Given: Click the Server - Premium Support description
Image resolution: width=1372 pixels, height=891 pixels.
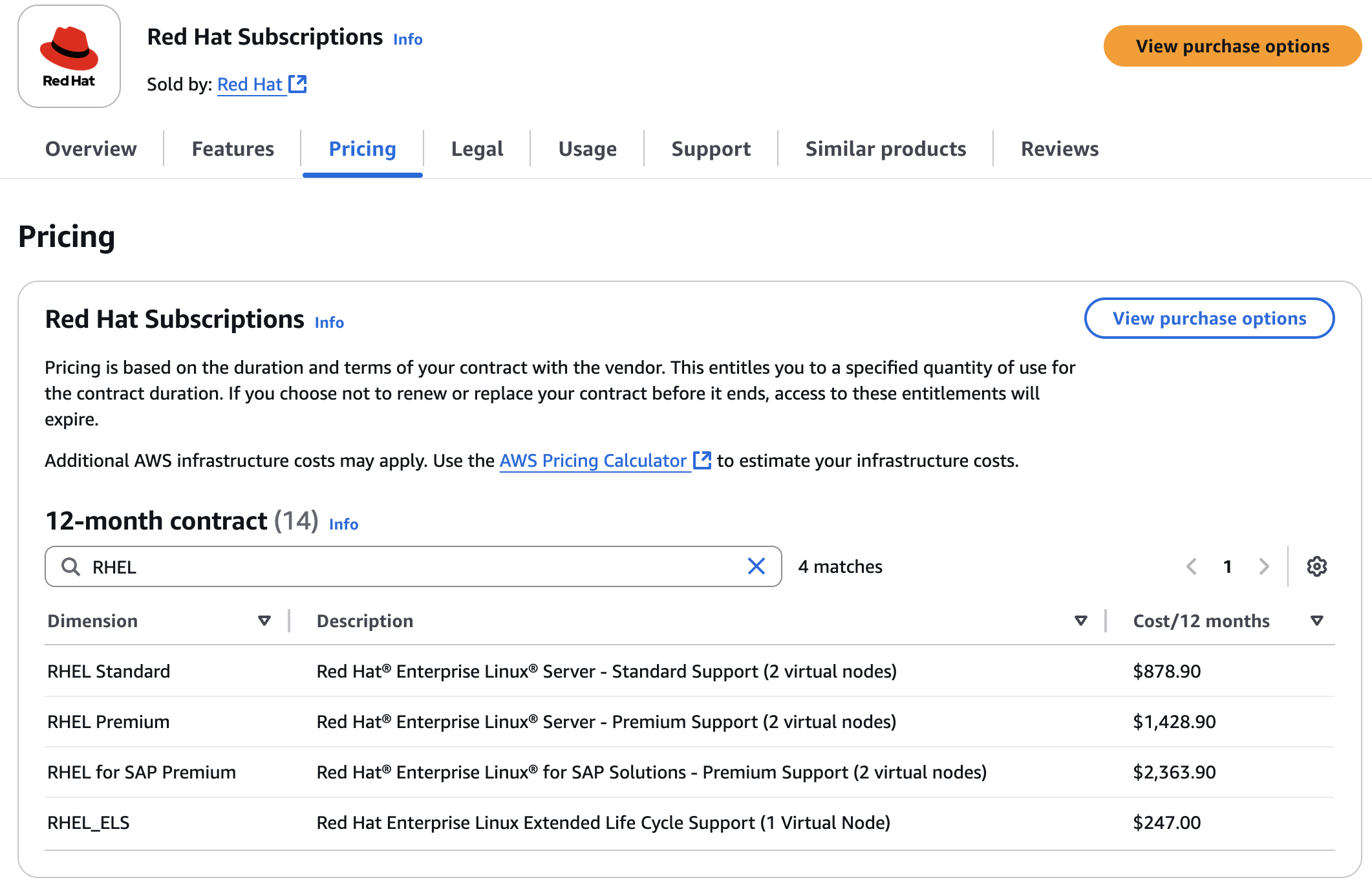Looking at the screenshot, I should pos(606,722).
